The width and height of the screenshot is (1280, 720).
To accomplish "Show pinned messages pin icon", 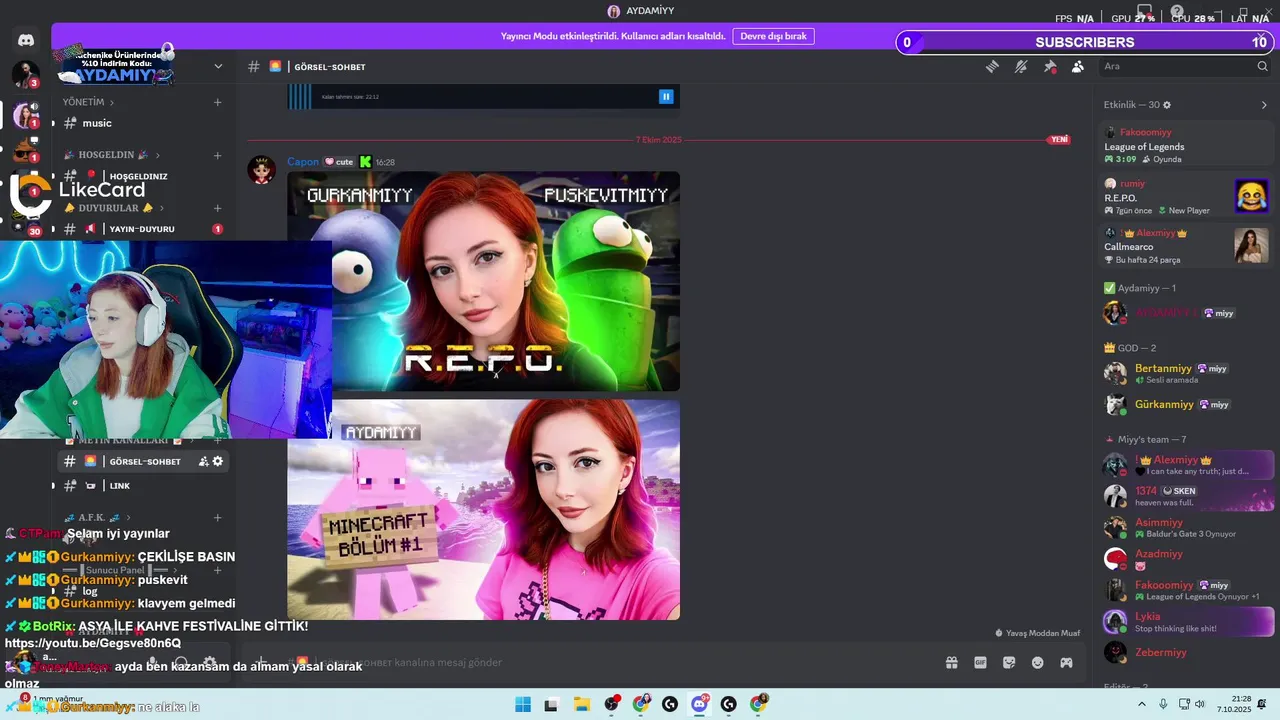I will [1050, 66].
